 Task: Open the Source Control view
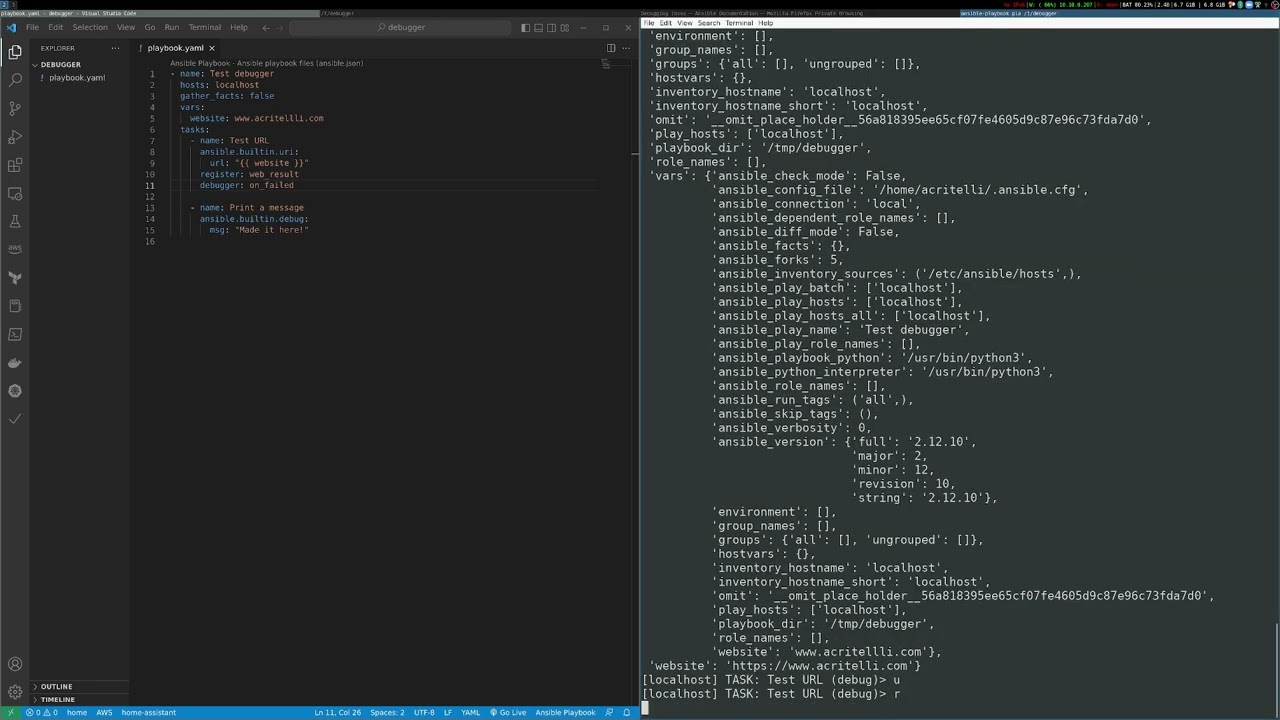[15, 108]
